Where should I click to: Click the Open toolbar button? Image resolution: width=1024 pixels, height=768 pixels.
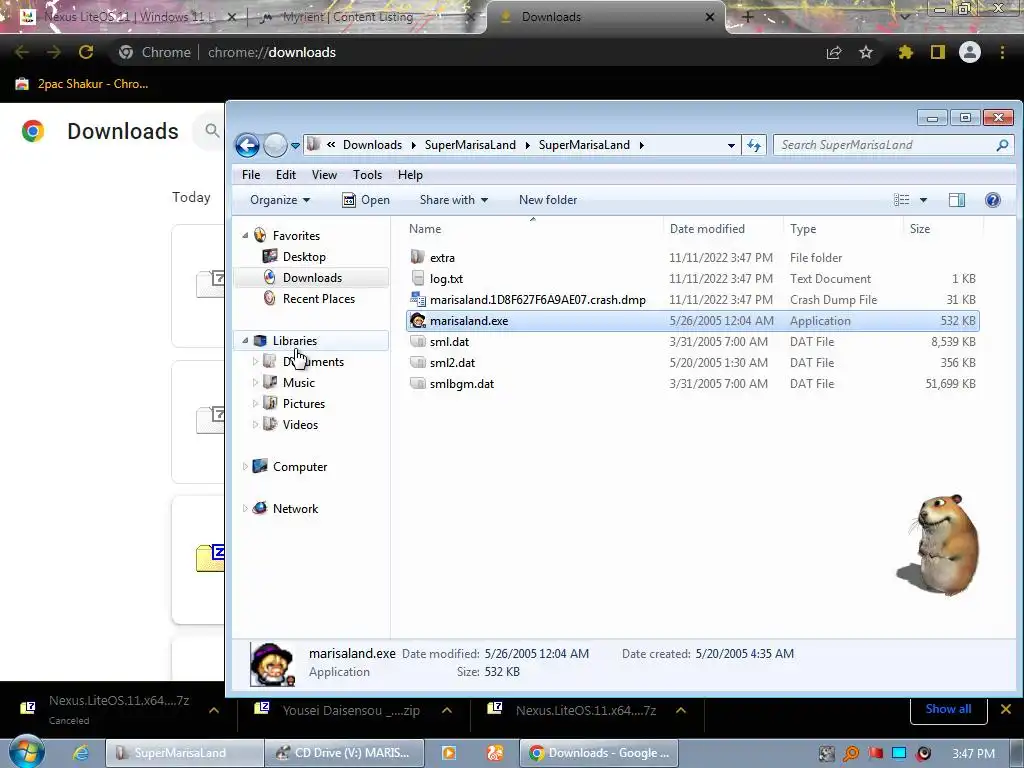[366, 200]
